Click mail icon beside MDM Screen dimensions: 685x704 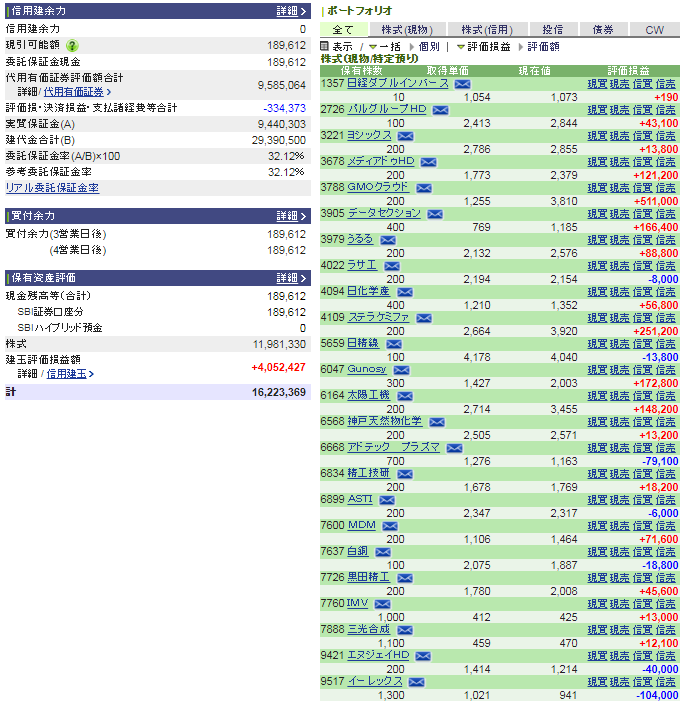point(390,527)
